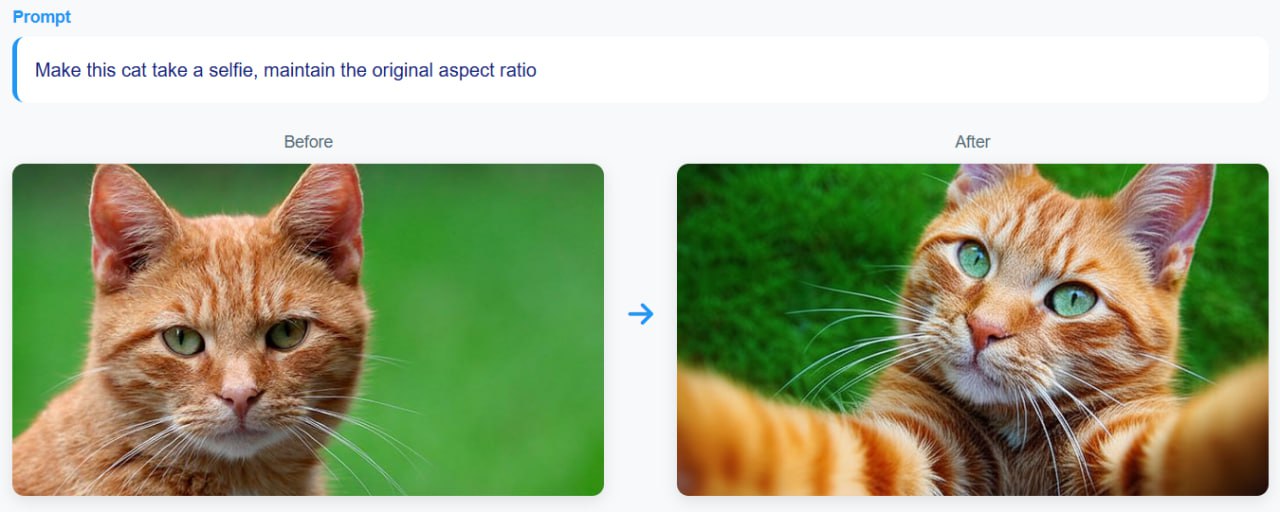1280x512 pixels.
Task: Select the After label above the right image
Action: click(972, 142)
